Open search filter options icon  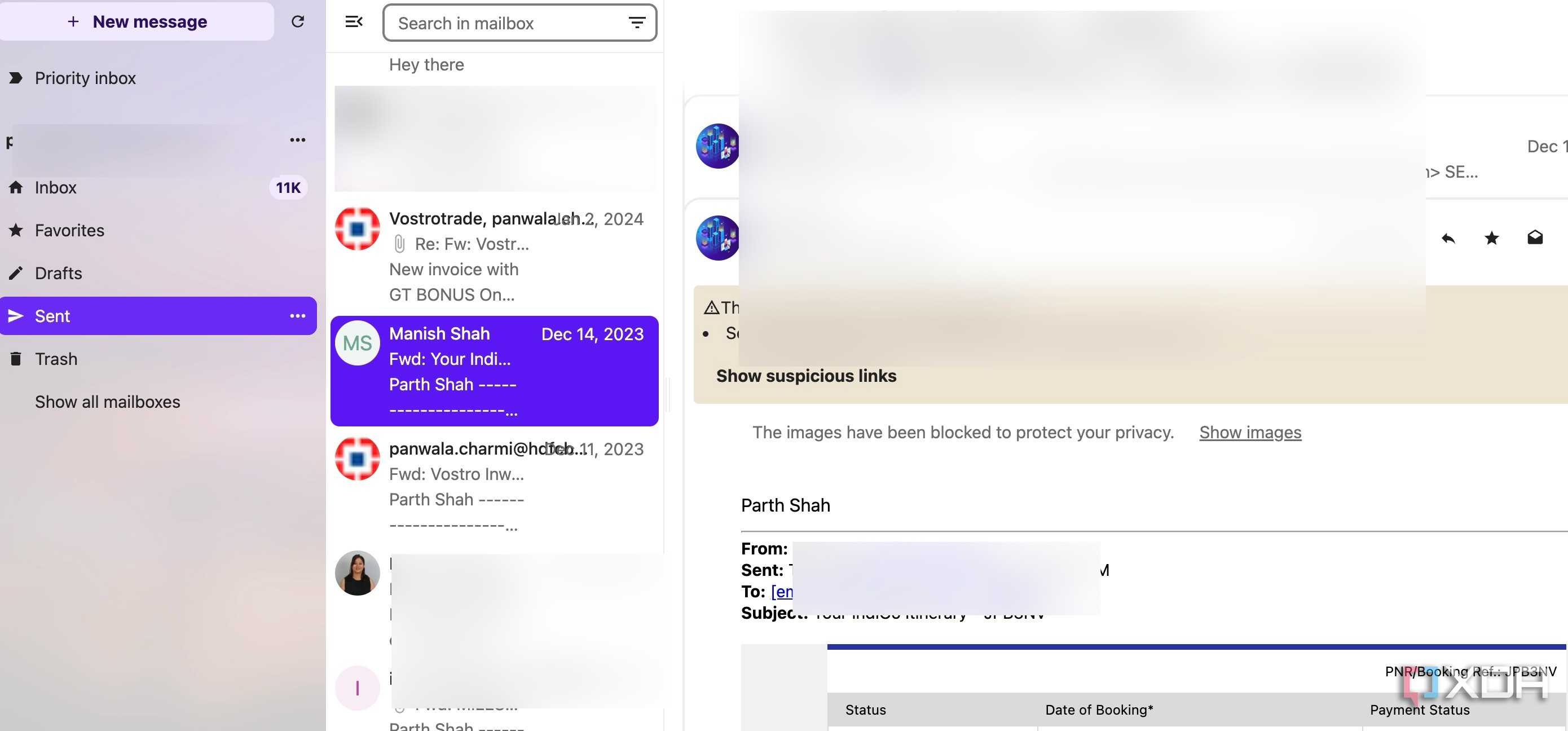click(636, 23)
